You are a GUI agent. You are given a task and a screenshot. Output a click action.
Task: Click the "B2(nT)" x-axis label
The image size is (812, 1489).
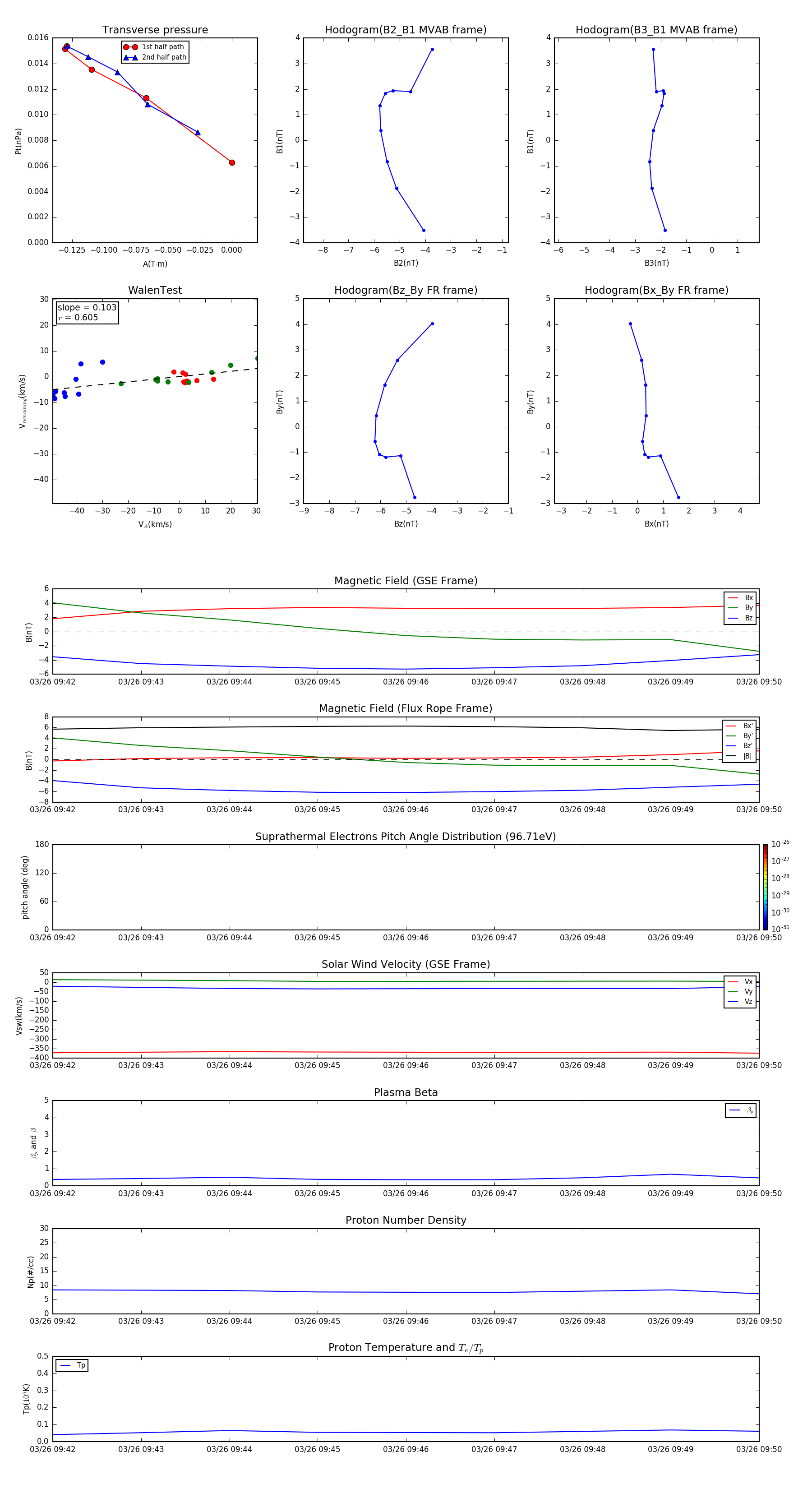[406, 263]
